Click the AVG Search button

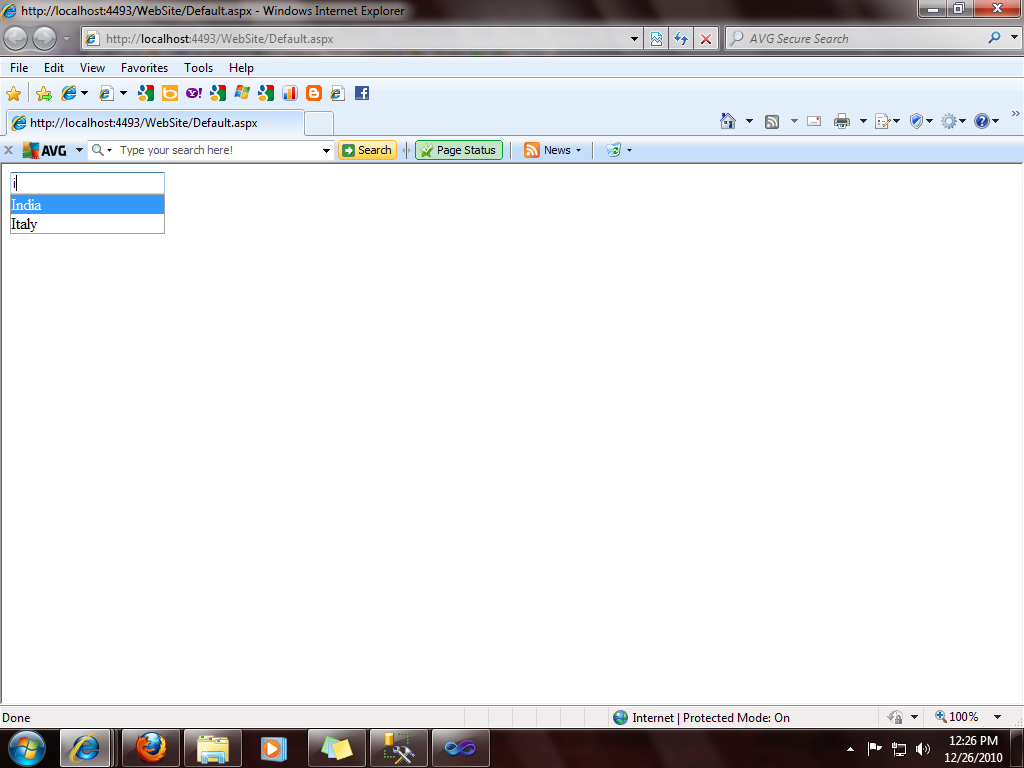(x=368, y=150)
